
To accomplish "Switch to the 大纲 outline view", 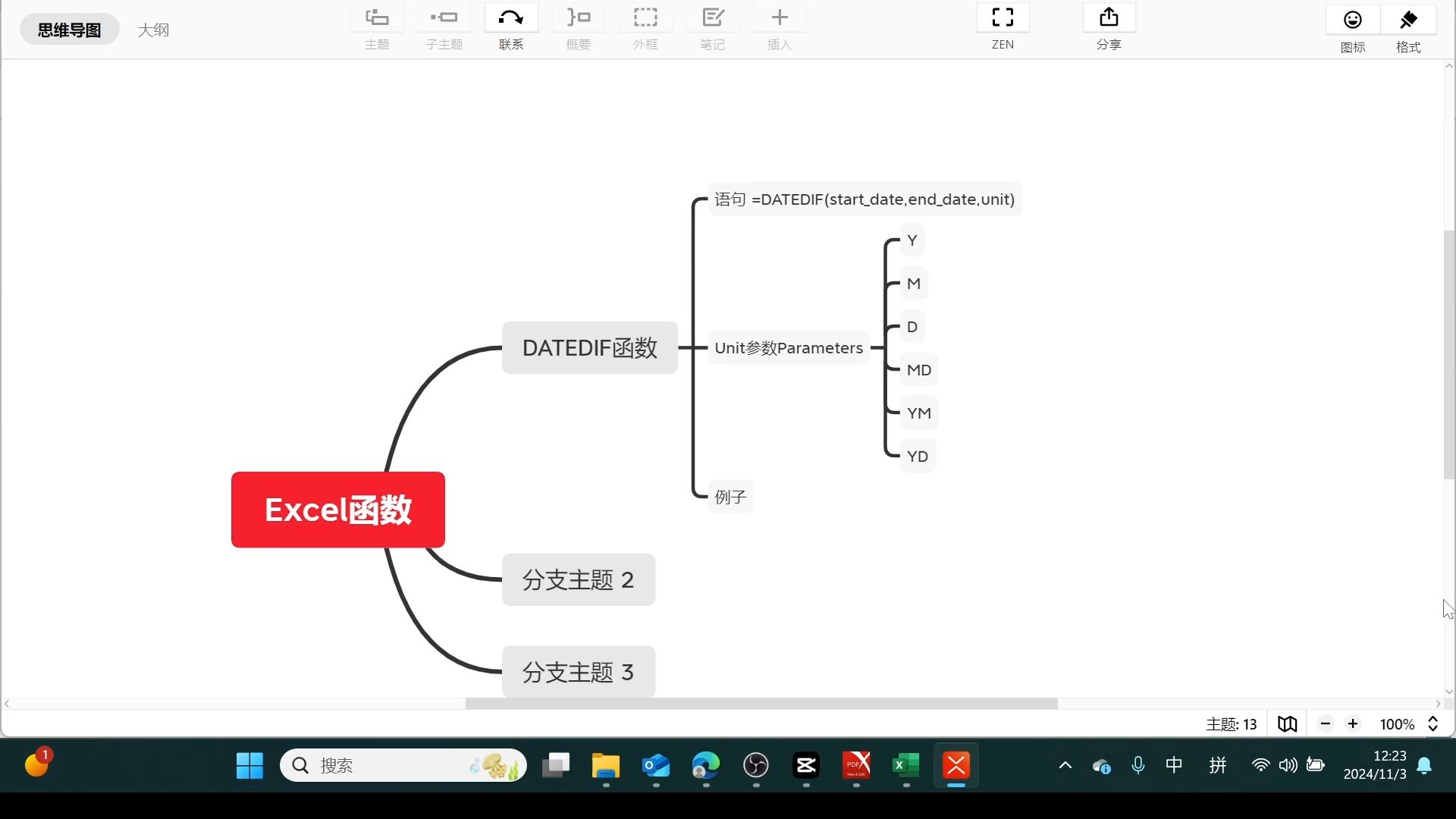I will pyautogui.click(x=153, y=30).
